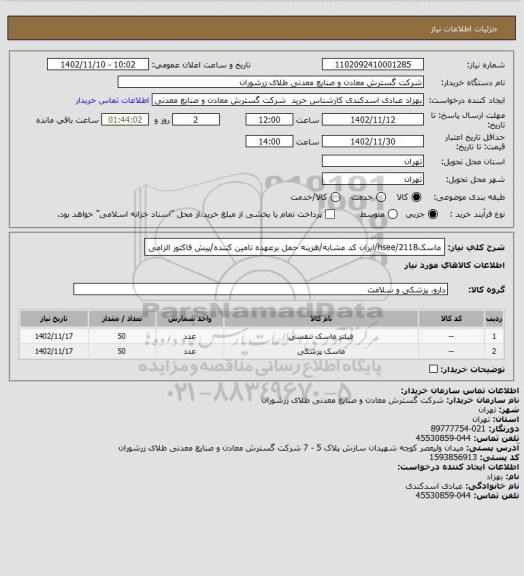
Task: Click the response deadline date 1402/11/12
Action: point(373,120)
